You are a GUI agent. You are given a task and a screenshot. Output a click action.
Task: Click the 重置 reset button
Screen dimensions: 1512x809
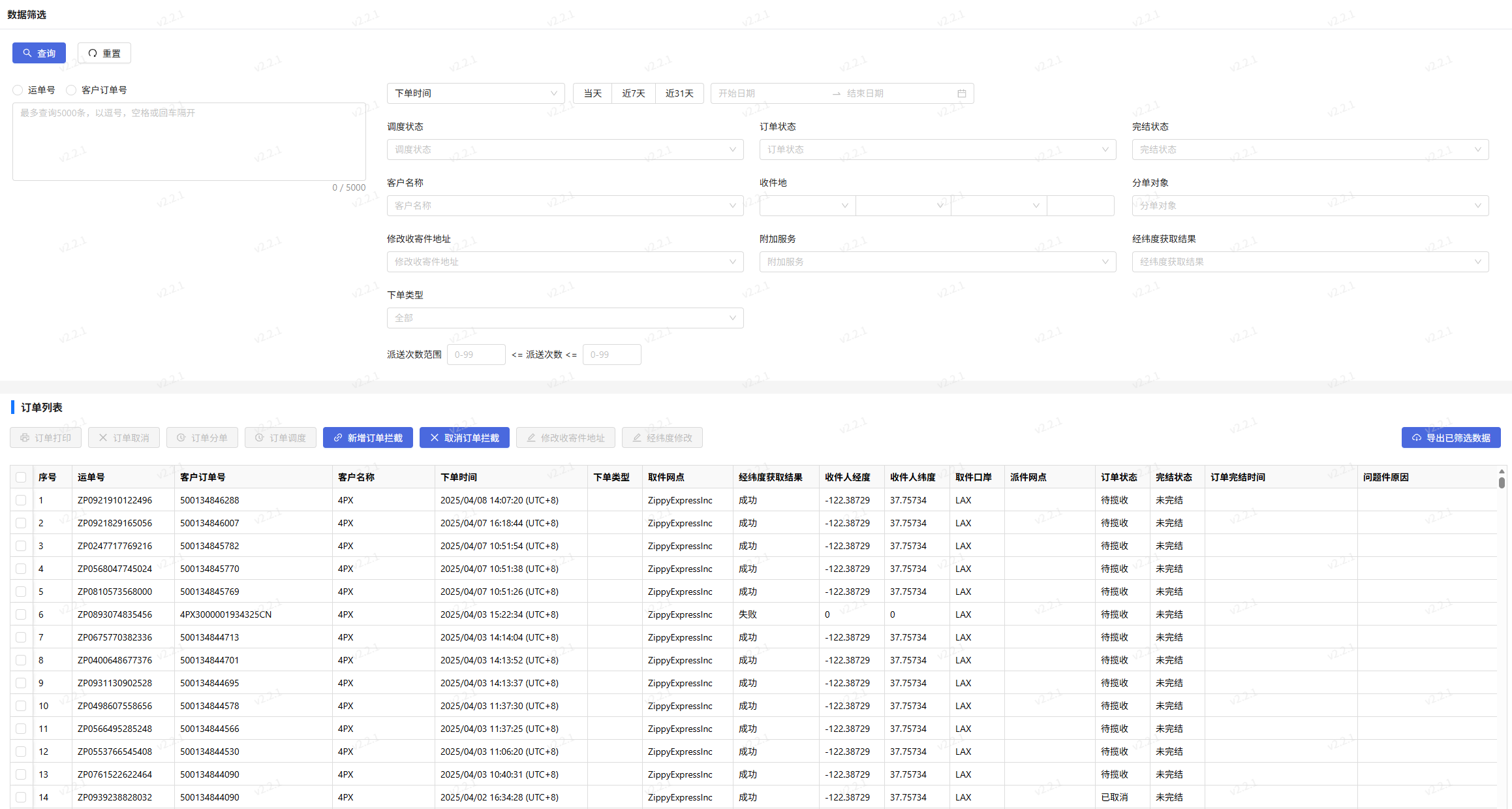coord(104,53)
